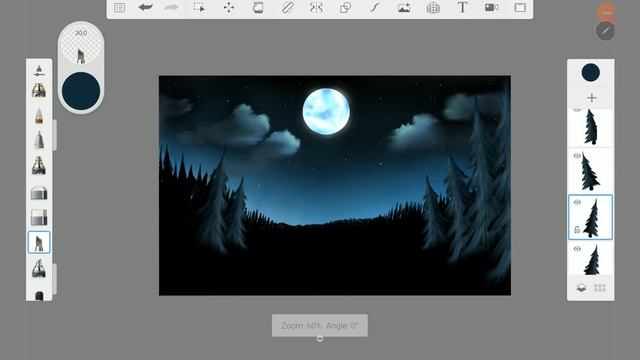Toggle eye on layer above the selected layer
Image resolution: width=640 pixels, height=360 pixels.
click(x=577, y=156)
